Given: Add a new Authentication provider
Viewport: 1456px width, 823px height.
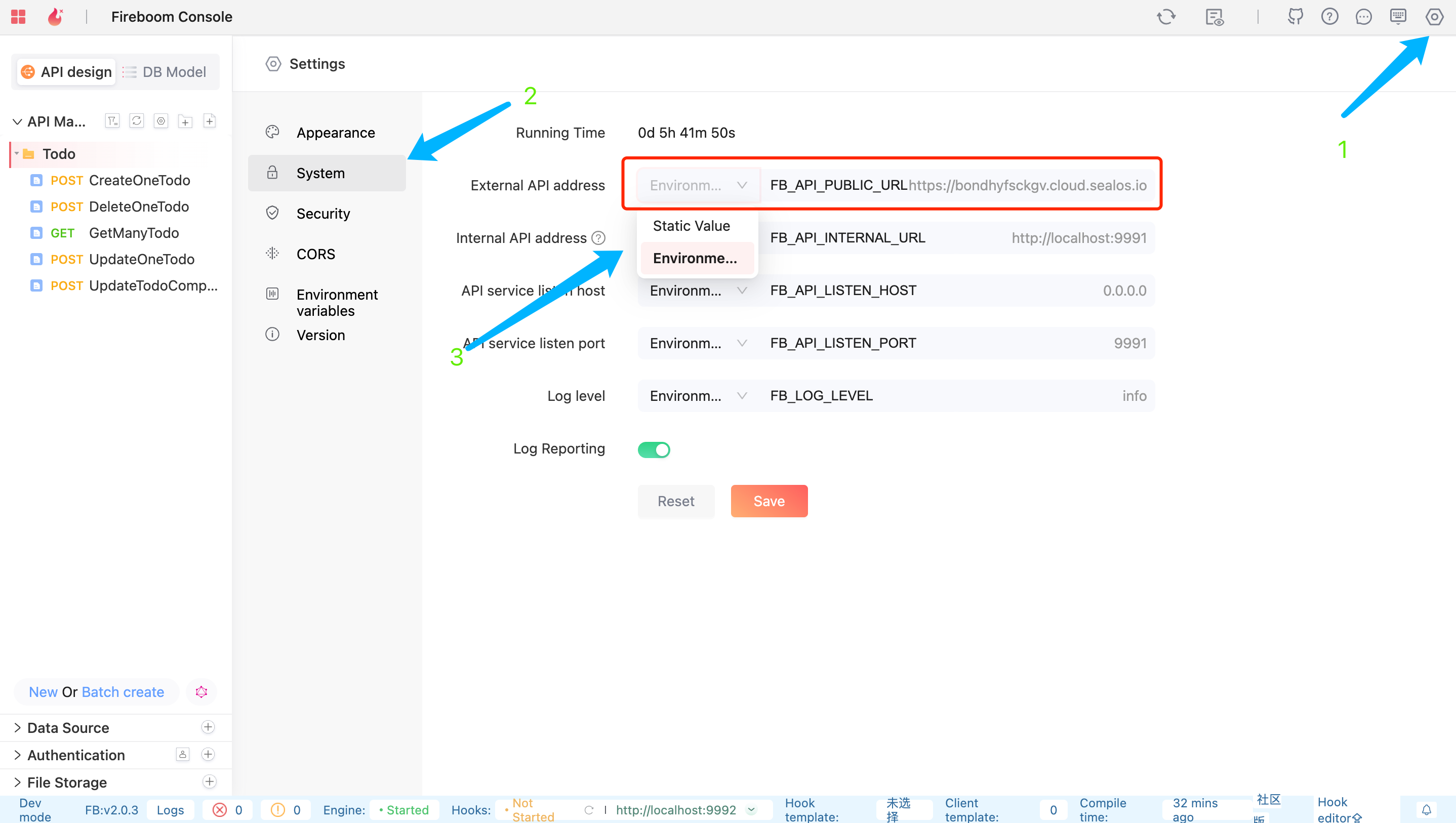Looking at the screenshot, I should click(x=208, y=754).
